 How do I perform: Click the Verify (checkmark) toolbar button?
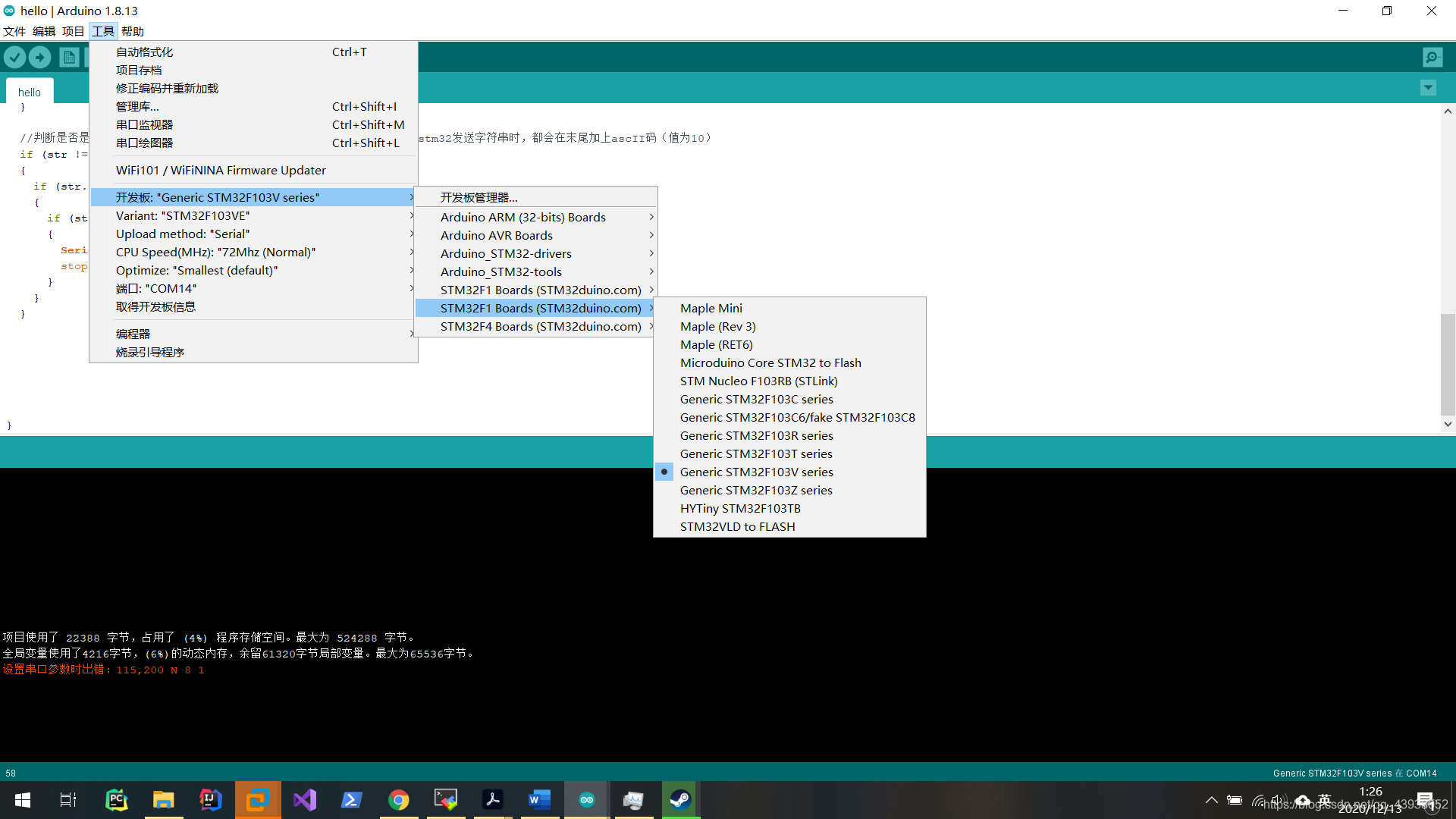click(15, 57)
